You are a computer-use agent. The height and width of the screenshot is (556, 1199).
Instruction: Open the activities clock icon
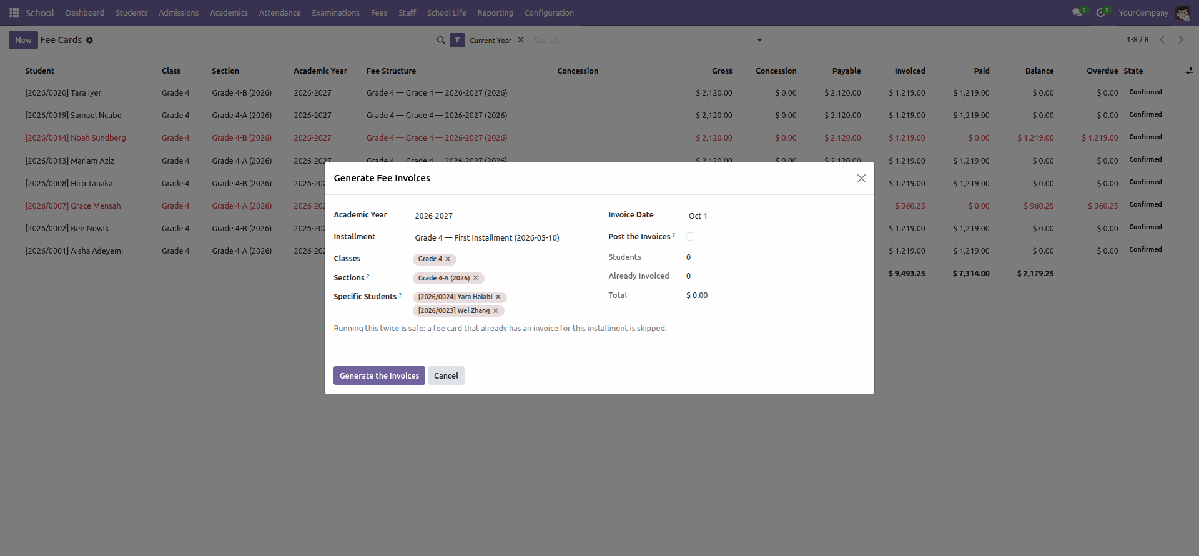1103,12
